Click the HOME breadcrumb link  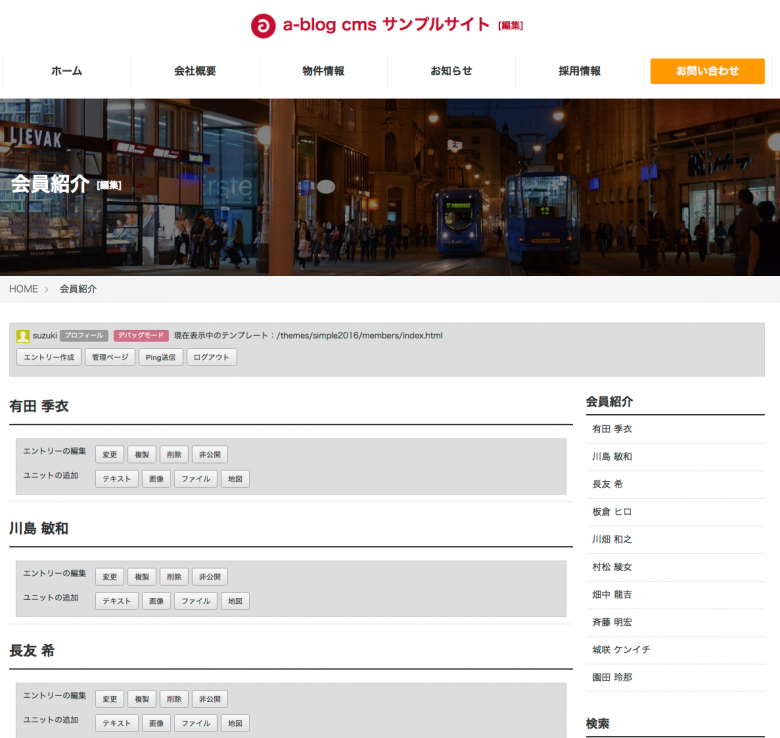[24, 289]
